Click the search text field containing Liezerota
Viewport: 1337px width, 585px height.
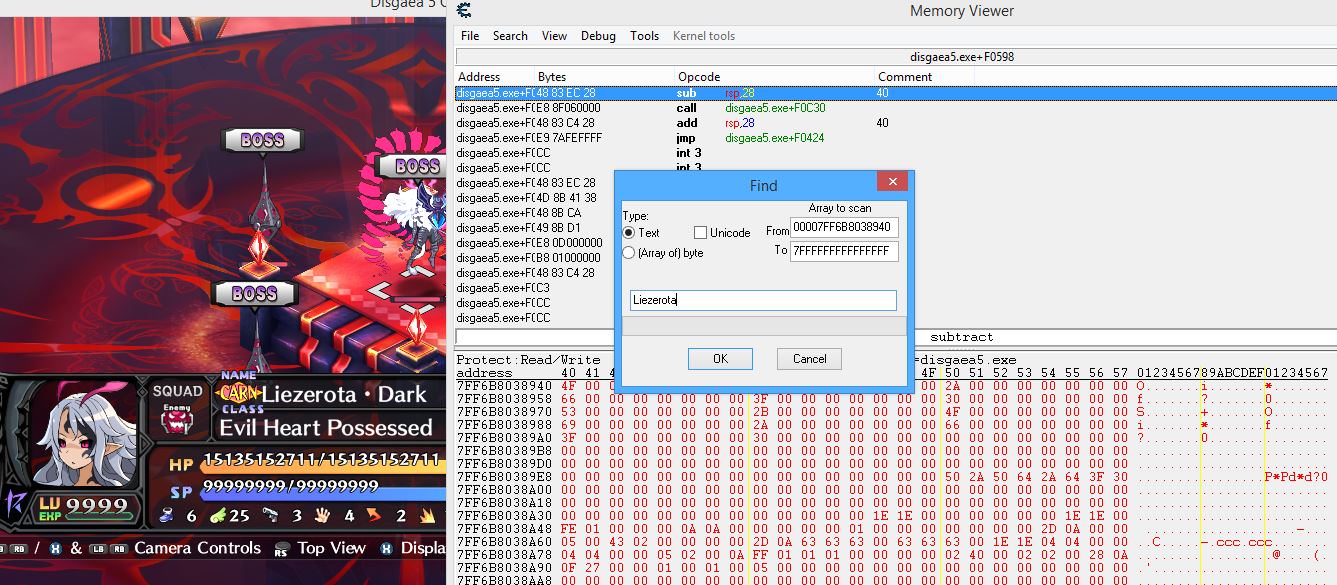click(x=763, y=300)
